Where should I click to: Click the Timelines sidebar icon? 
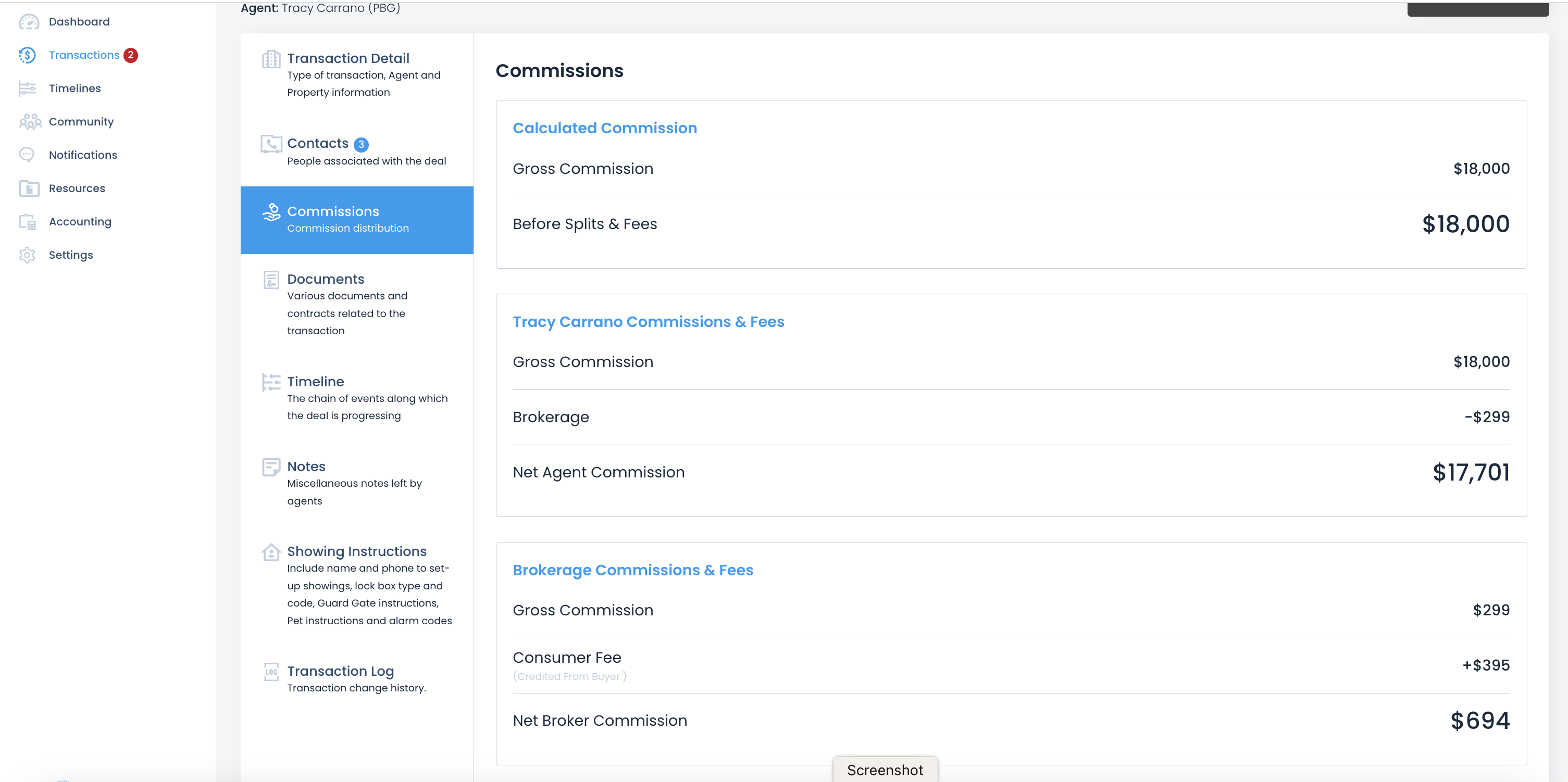click(28, 89)
